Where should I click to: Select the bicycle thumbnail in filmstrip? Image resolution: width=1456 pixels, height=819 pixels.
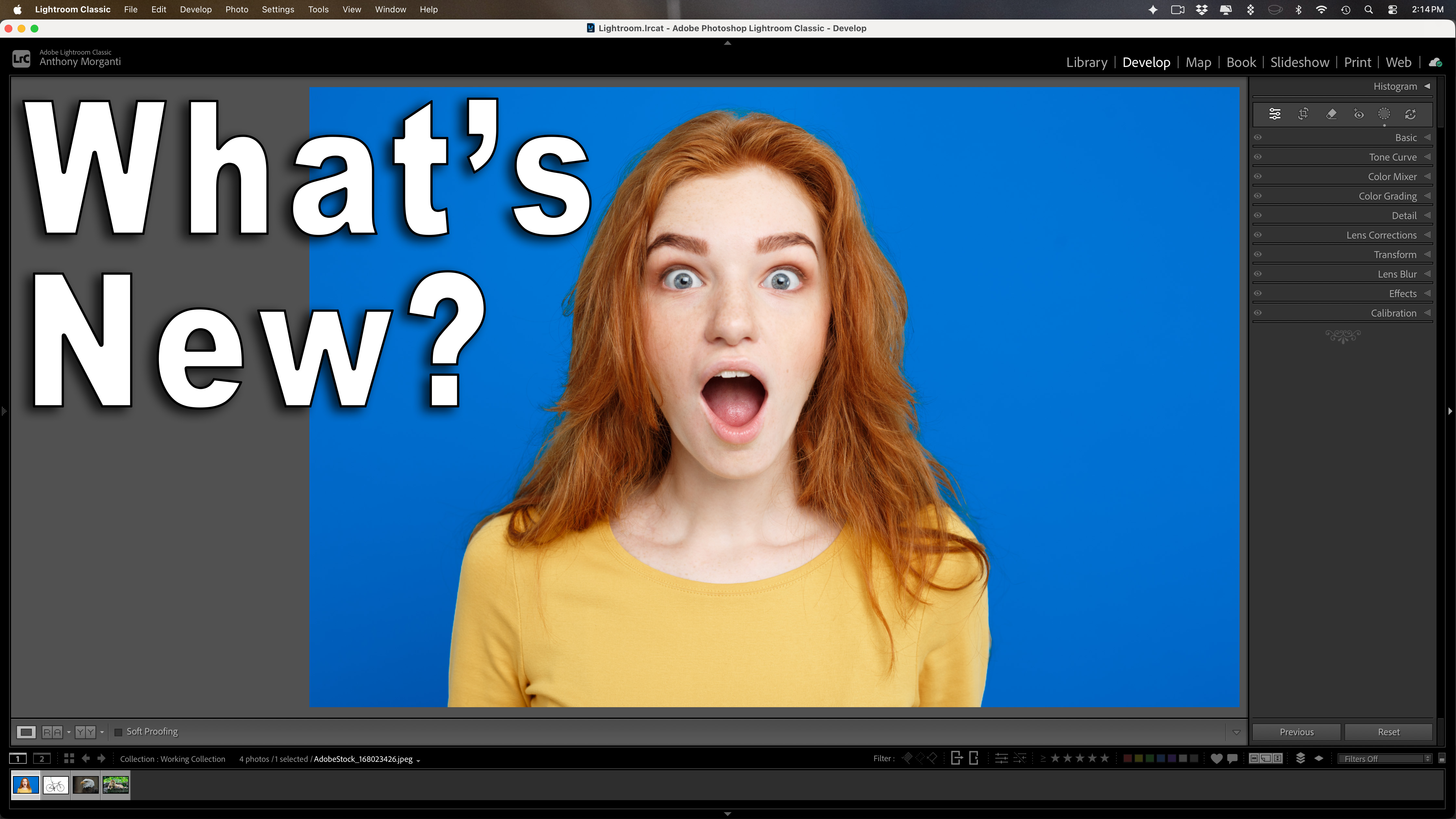55,785
